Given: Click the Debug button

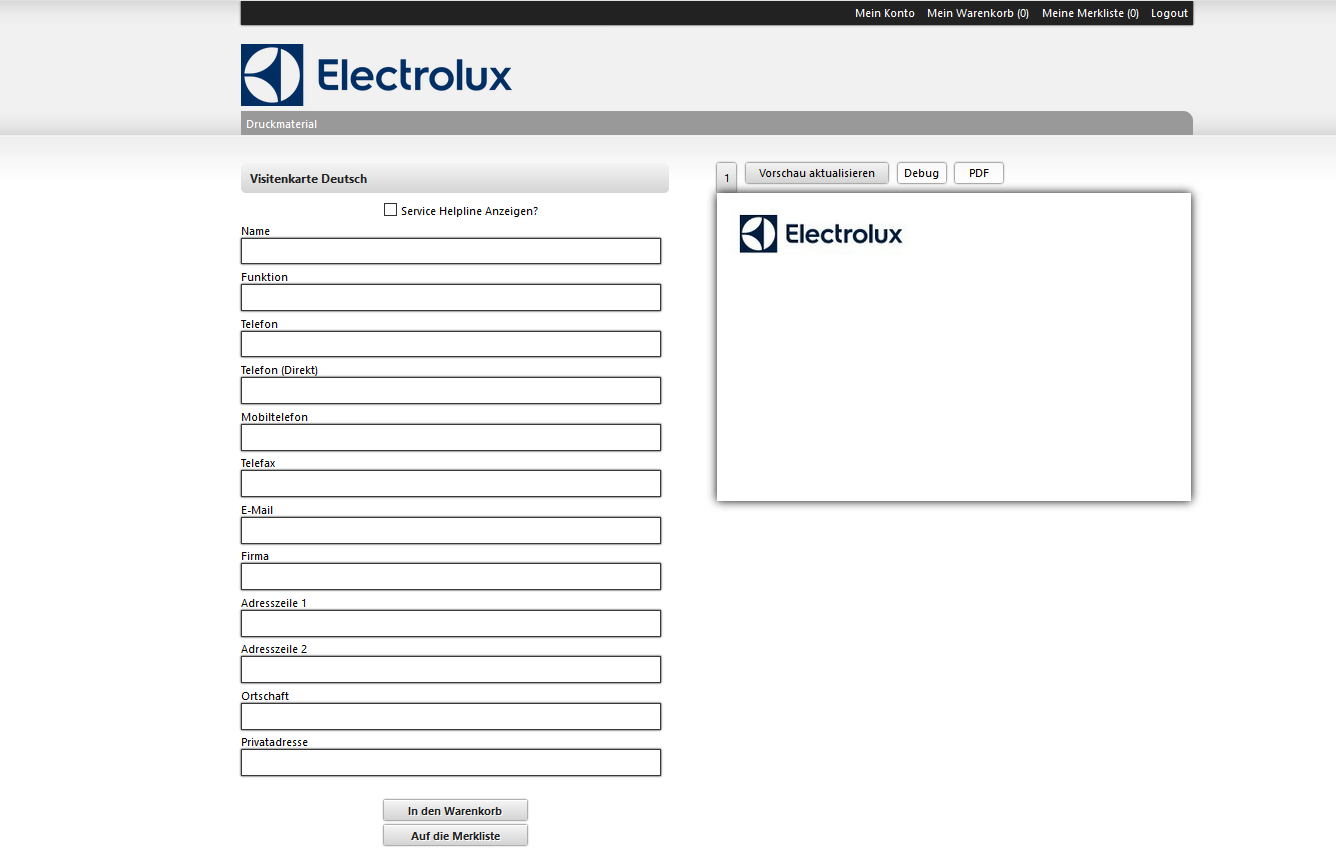Looking at the screenshot, I should point(921,173).
